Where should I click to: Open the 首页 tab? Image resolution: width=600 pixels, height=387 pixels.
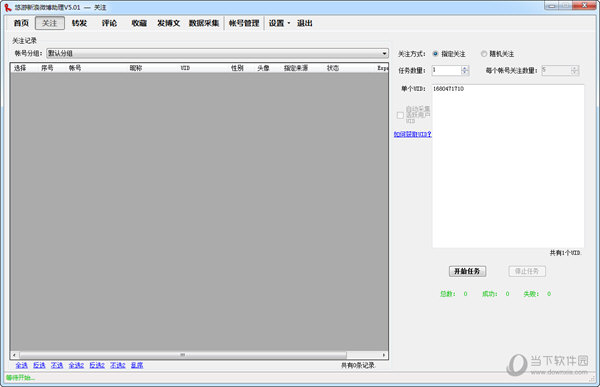click(x=21, y=23)
